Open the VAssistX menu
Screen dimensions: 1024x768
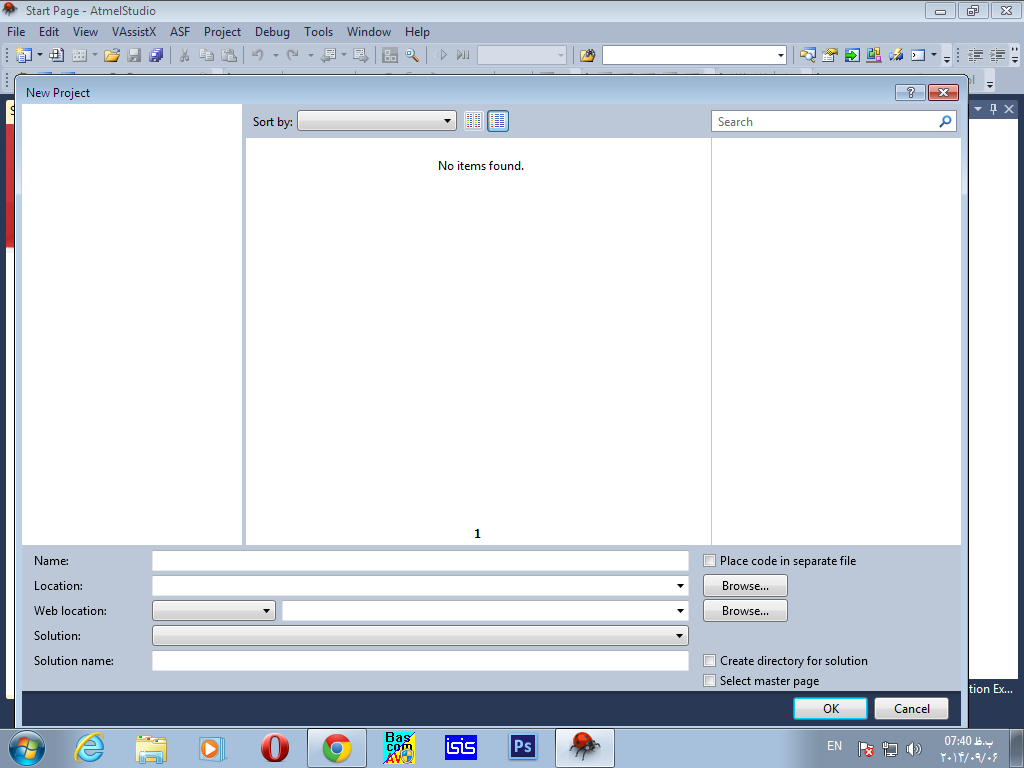coord(134,31)
